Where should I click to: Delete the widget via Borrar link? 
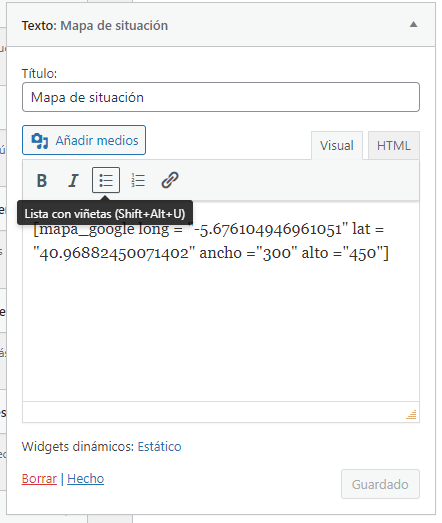coord(39,479)
